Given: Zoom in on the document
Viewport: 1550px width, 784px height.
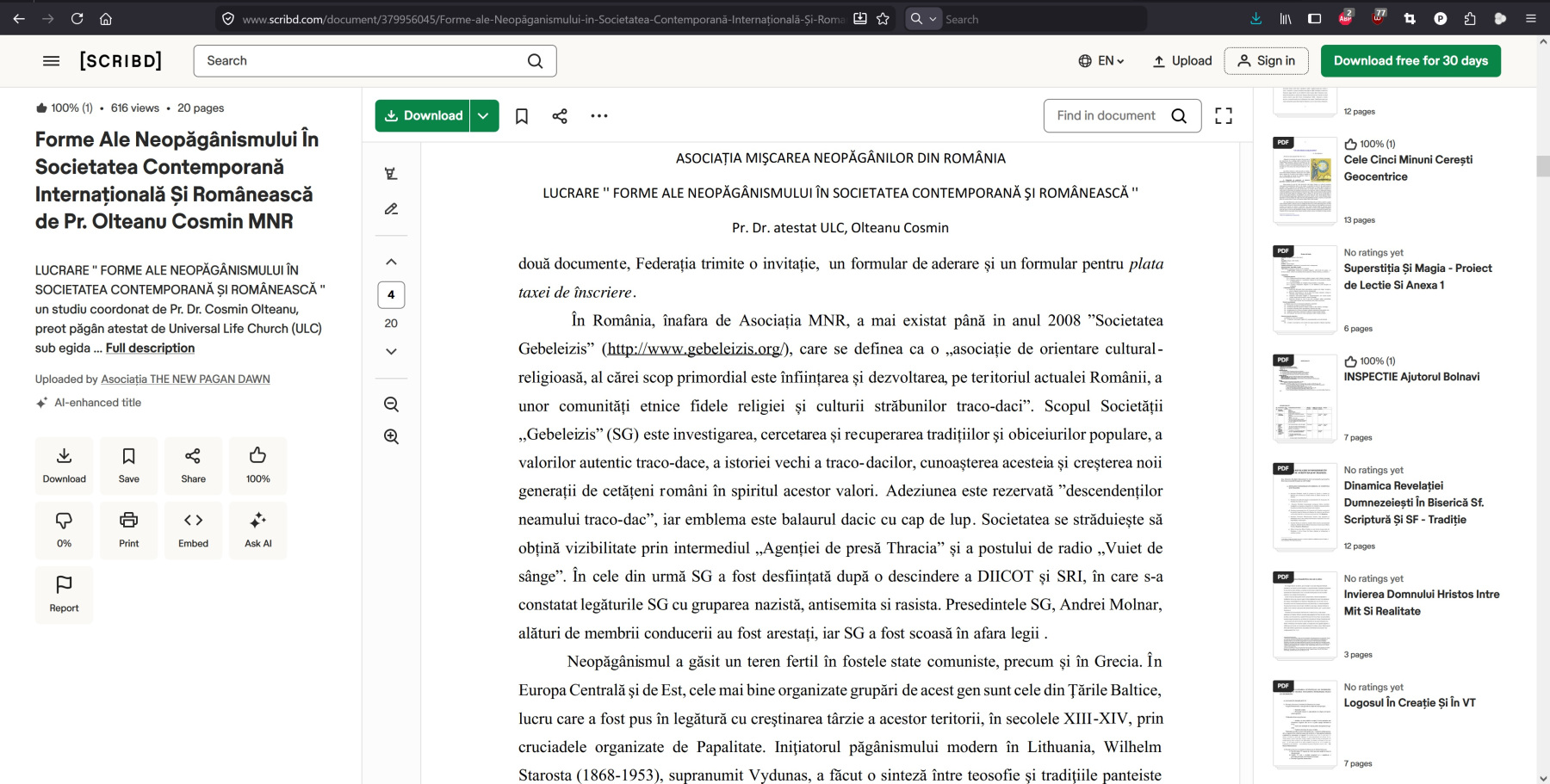Looking at the screenshot, I should coord(391,436).
